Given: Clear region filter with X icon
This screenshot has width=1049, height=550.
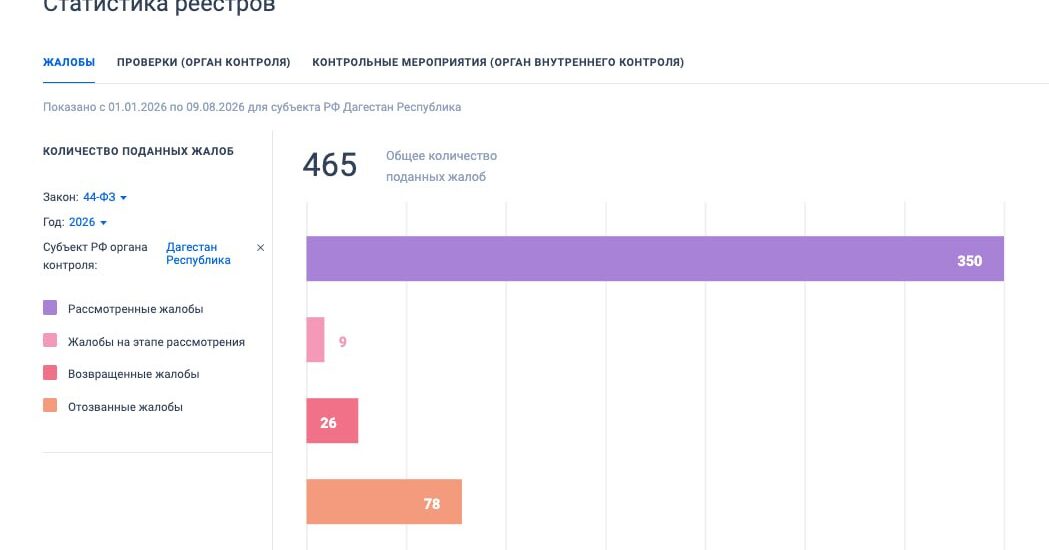Looking at the screenshot, I should pos(261,248).
